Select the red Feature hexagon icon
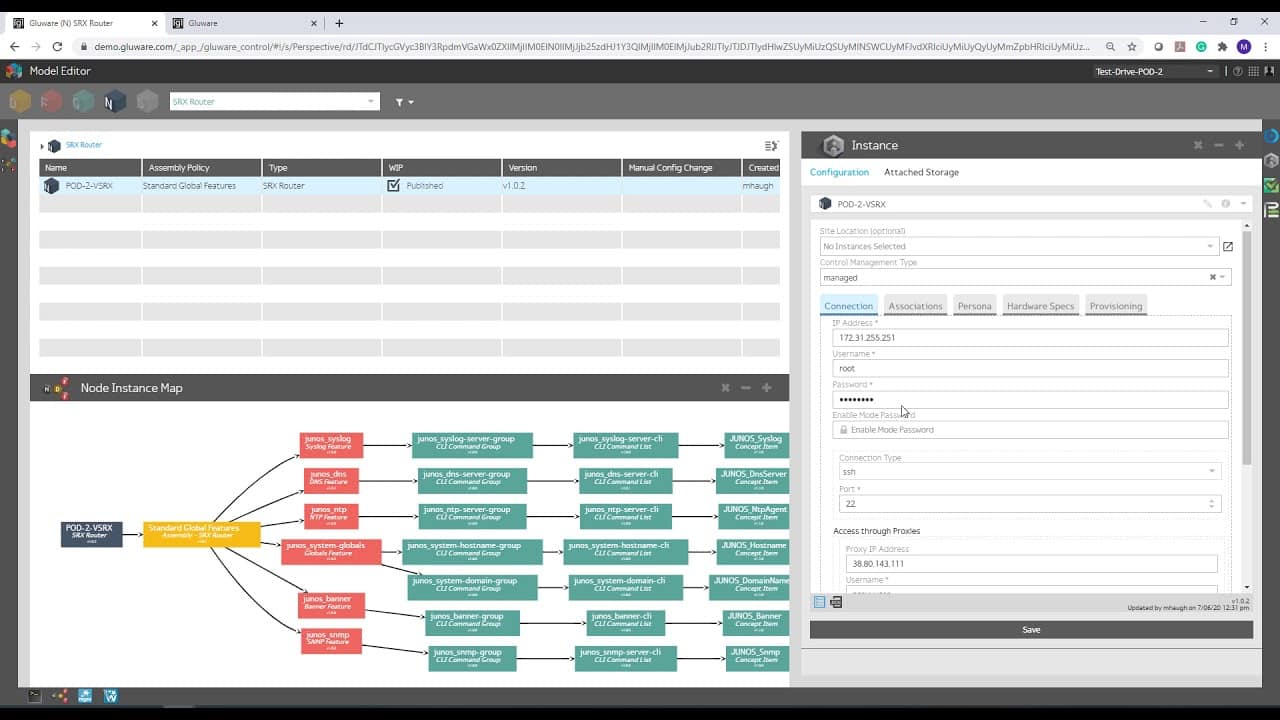This screenshot has width=1280, height=720. (x=52, y=101)
